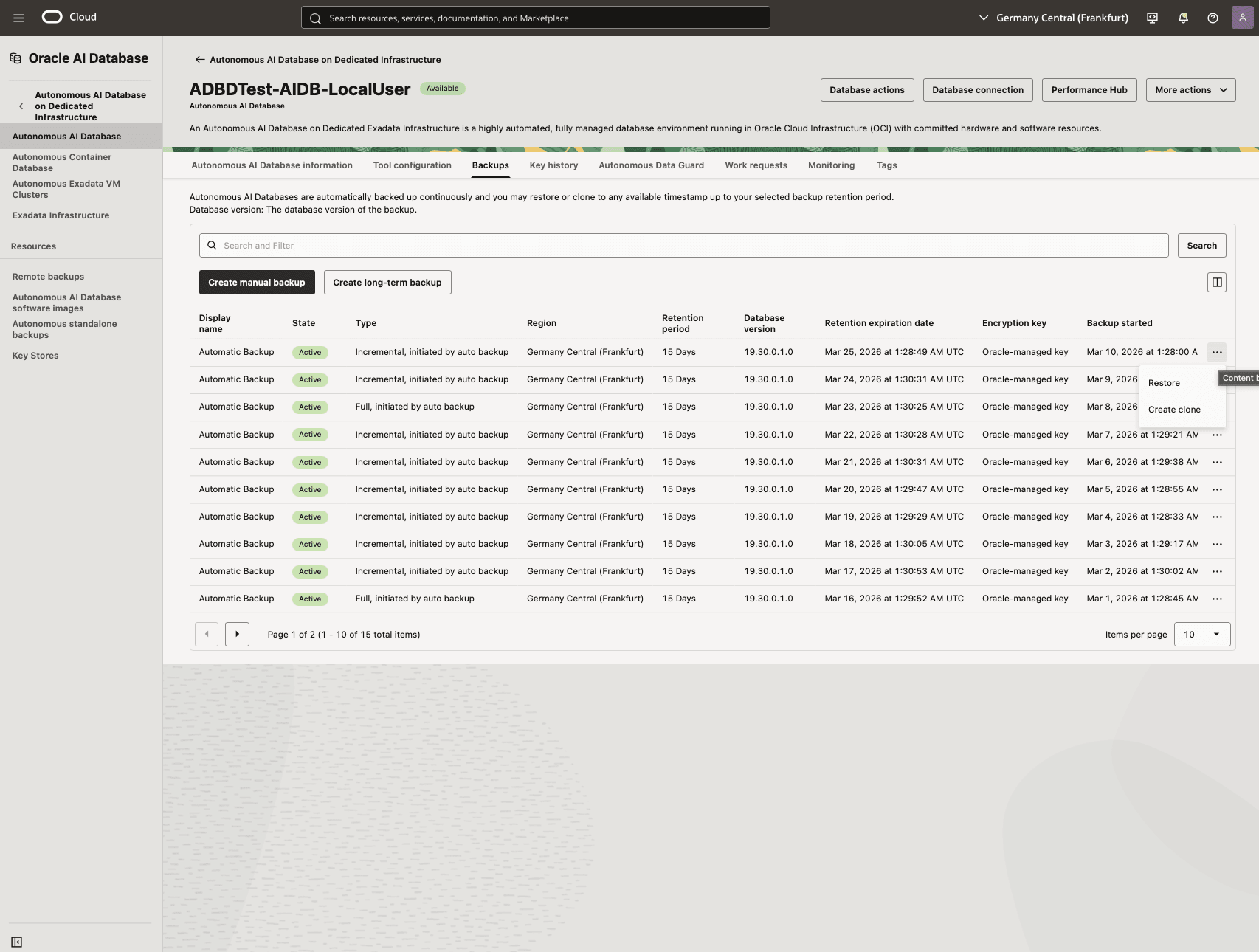Screen dimensions: 1259x952
Task: Select Autonomous AI Database in sidebar
Action: [x=81, y=137]
